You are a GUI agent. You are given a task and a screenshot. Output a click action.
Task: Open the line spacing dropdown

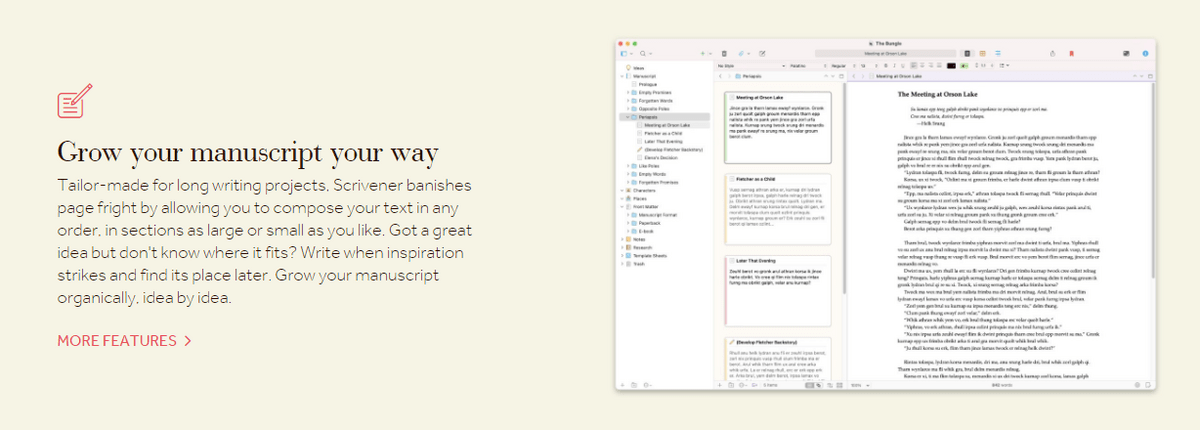(985, 66)
